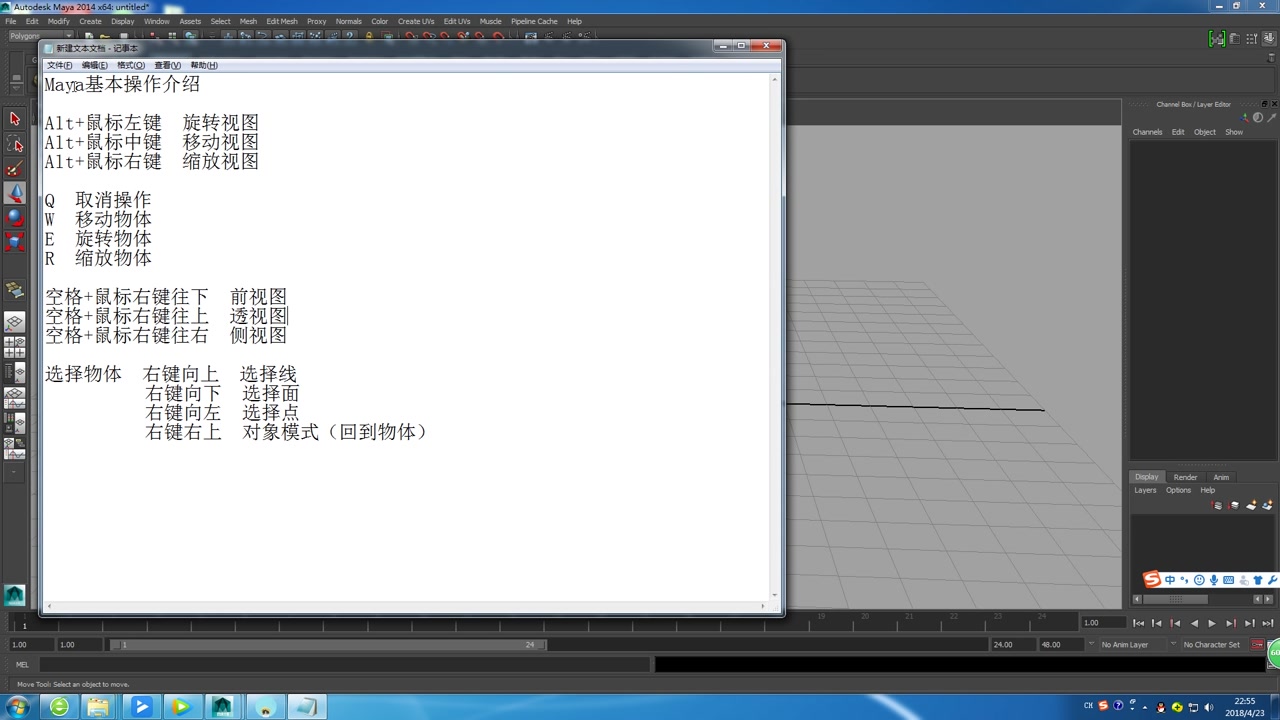Go to end of playback range
The width and height of the screenshot is (1280, 720).
pos(1268,623)
